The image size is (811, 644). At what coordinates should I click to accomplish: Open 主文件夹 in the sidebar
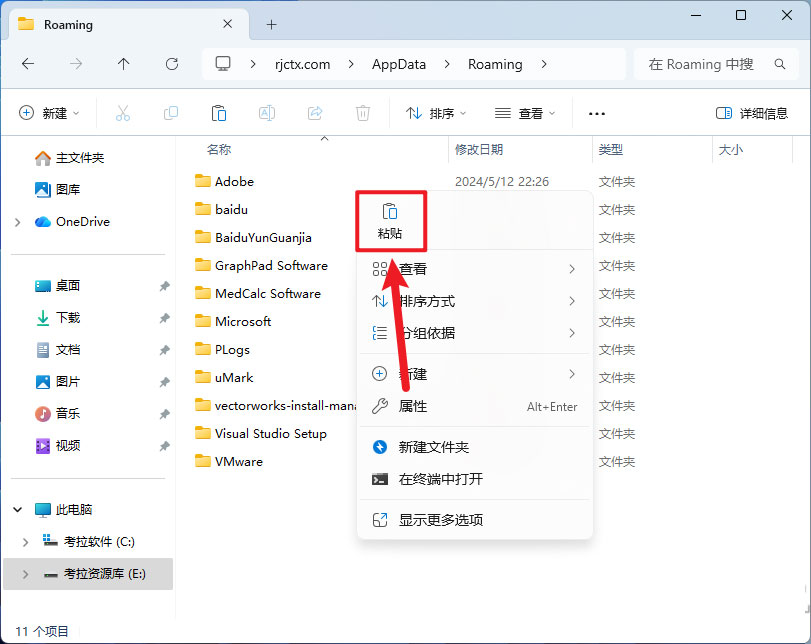point(69,158)
